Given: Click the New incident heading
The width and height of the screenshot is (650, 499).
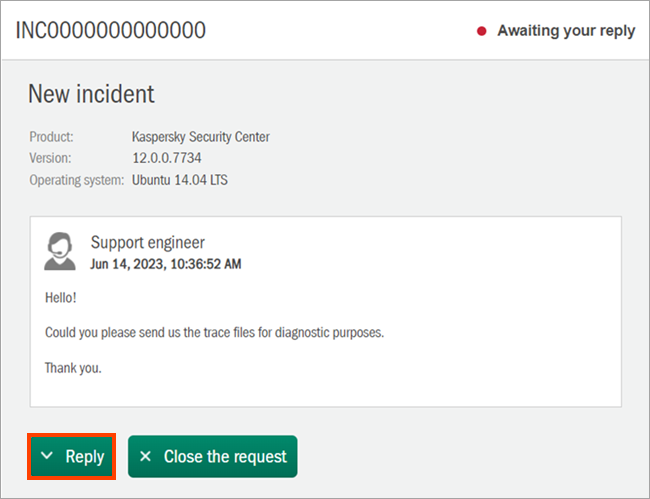Looking at the screenshot, I should (91, 94).
